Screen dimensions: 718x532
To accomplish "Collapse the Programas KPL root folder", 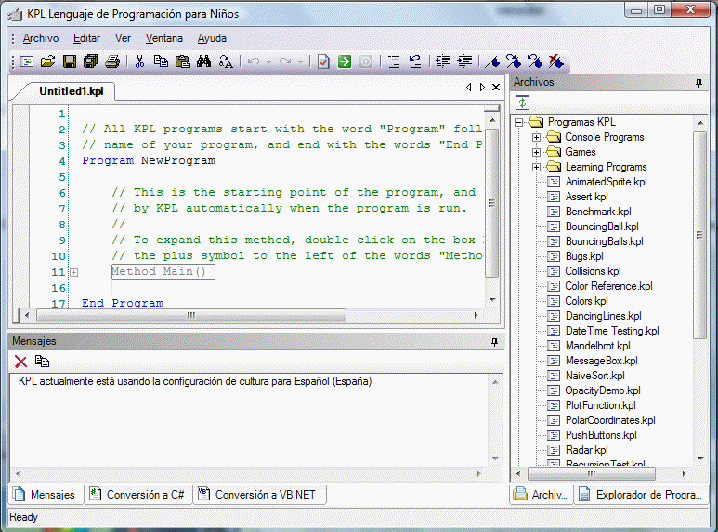I will click(x=519, y=122).
